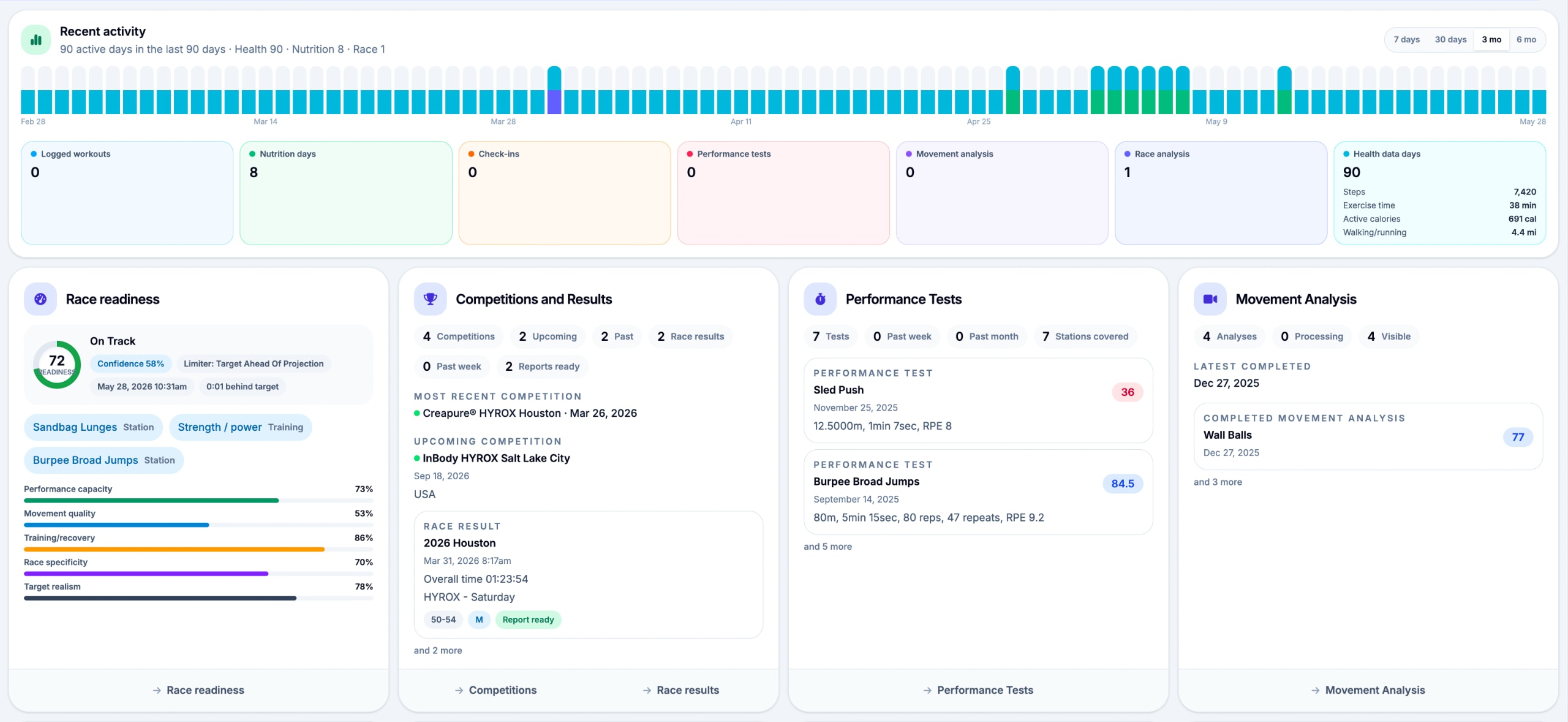Viewport: 1568px width, 722px height.
Task: Click the Wall Balls score 77 badge
Action: click(1518, 438)
